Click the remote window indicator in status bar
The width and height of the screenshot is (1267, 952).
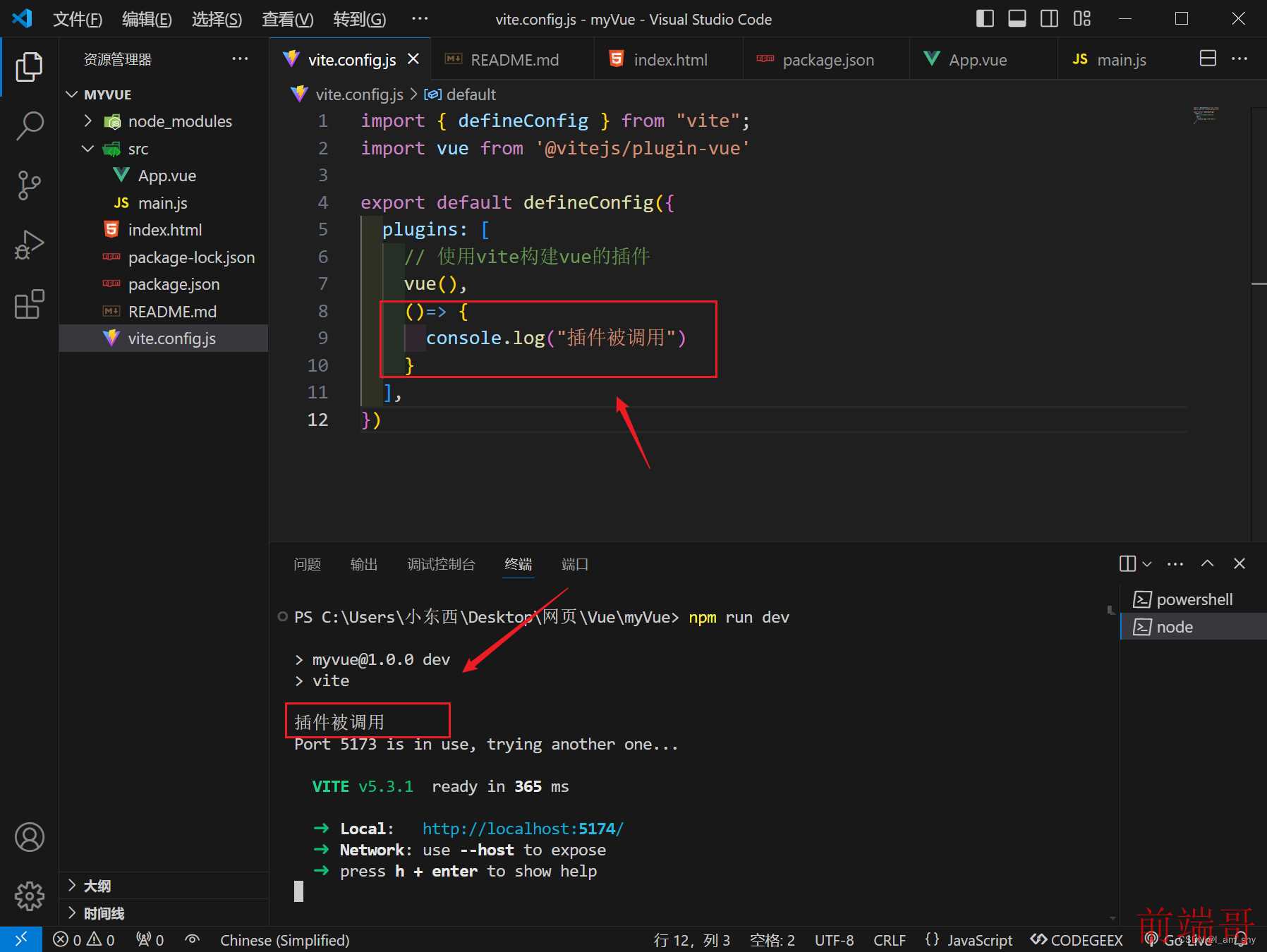[21, 939]
